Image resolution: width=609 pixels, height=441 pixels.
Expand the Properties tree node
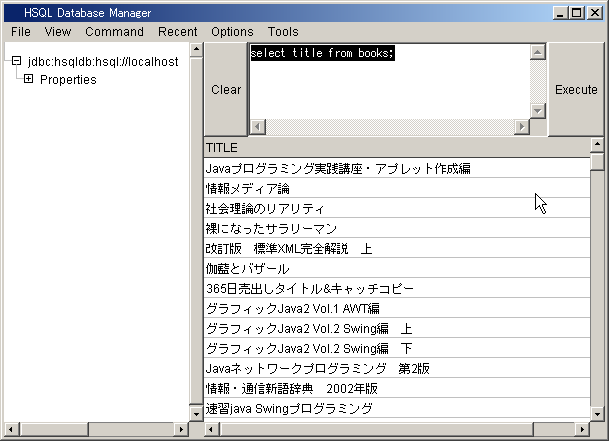(28, 79)
